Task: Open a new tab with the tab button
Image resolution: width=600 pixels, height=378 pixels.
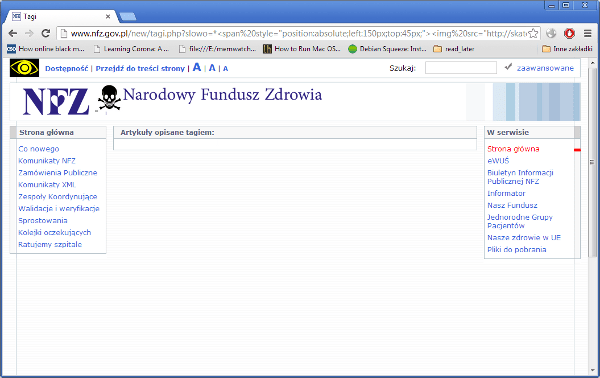Action: tap(128, 16)
